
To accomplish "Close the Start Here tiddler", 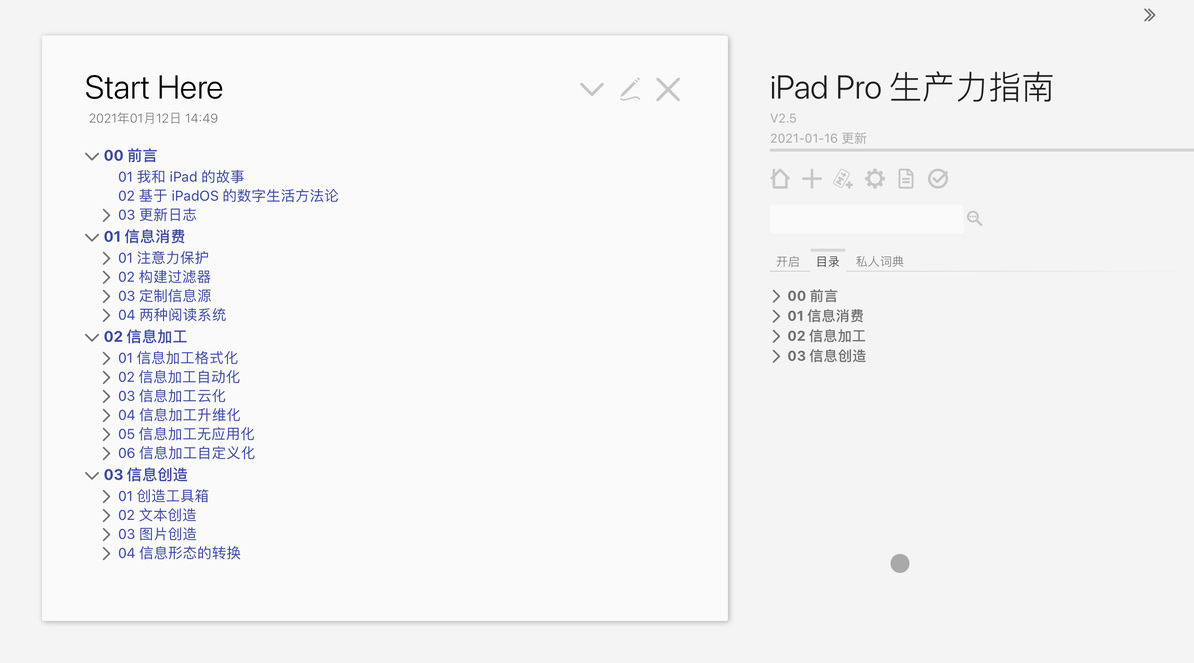I will [668, 90].
